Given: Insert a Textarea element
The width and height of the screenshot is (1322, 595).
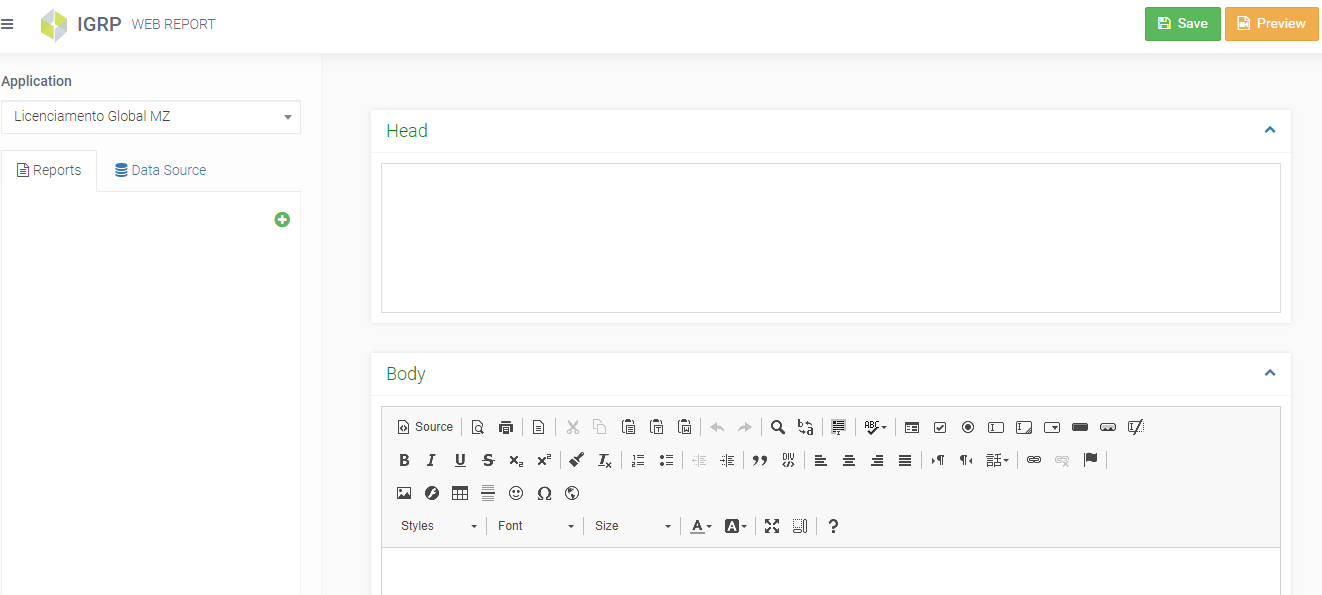Looking at the screenshot, I should click(x=1024, y=427).
